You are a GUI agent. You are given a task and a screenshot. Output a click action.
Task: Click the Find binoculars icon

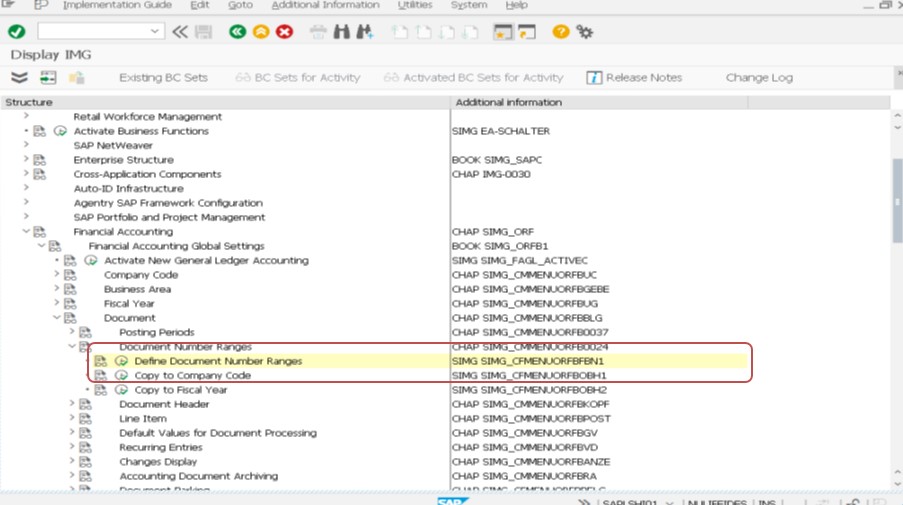point(342,32)
